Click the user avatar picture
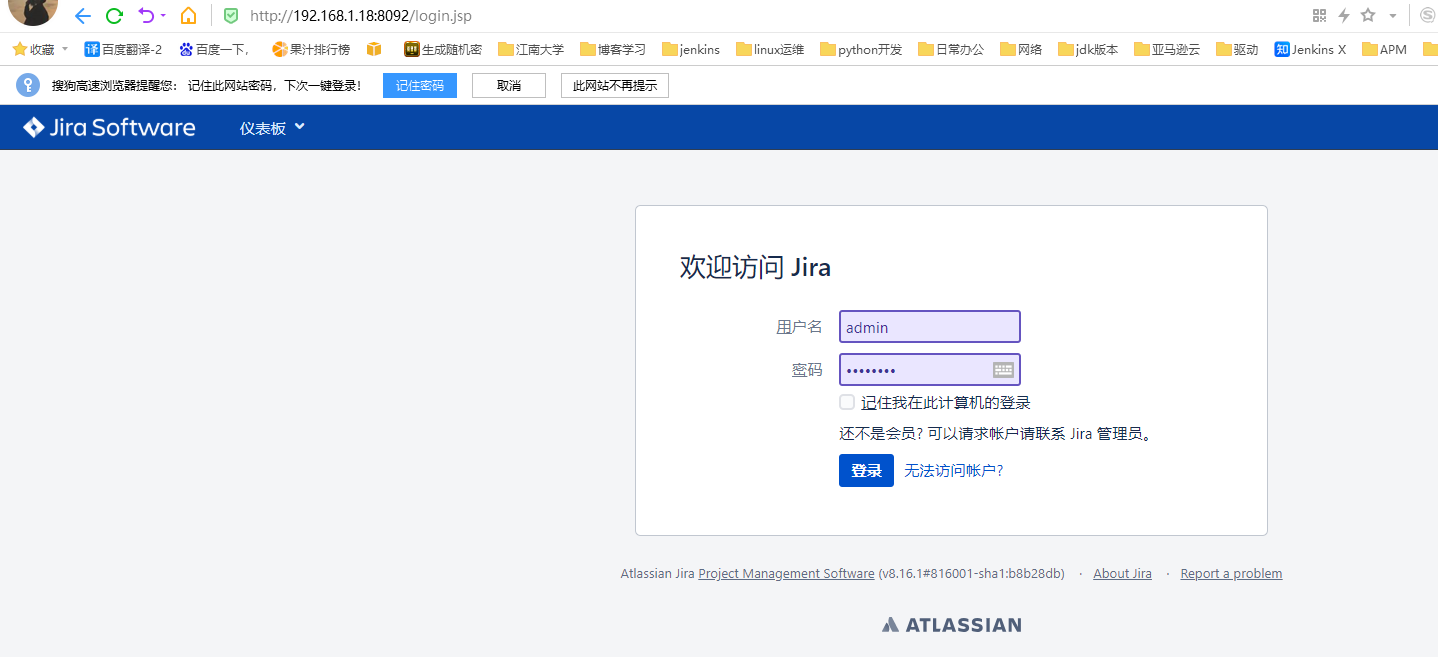Screen dimensions: 1438x657 [x=33, y=12]
